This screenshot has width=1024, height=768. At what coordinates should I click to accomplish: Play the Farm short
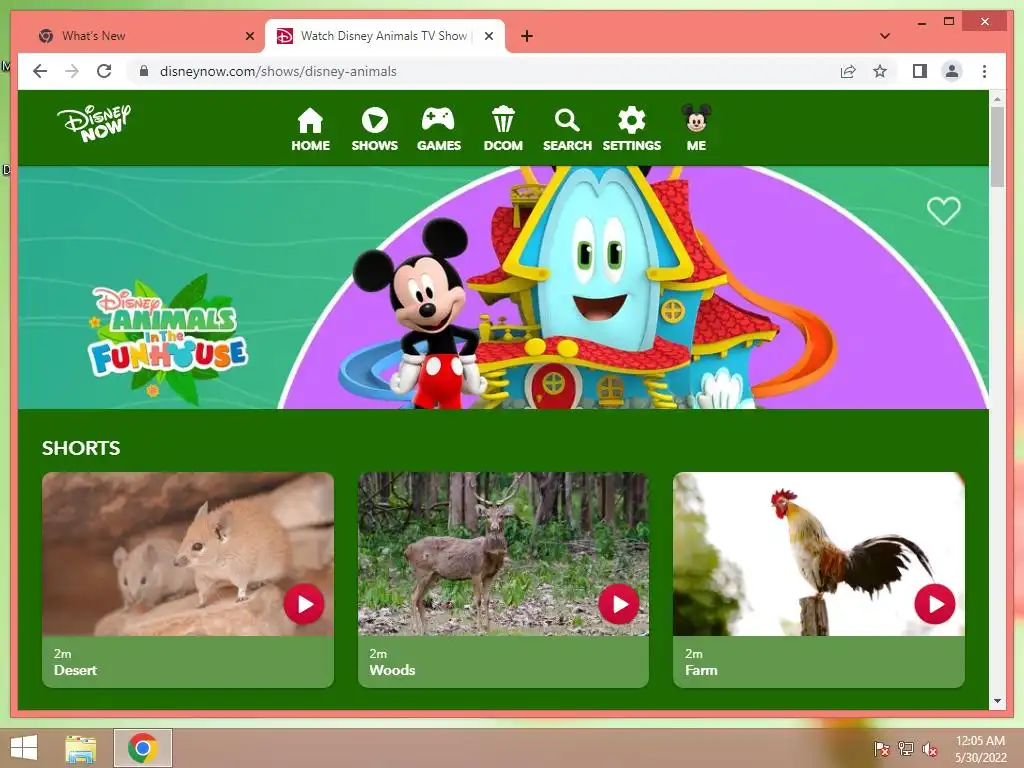click(935, 604)
